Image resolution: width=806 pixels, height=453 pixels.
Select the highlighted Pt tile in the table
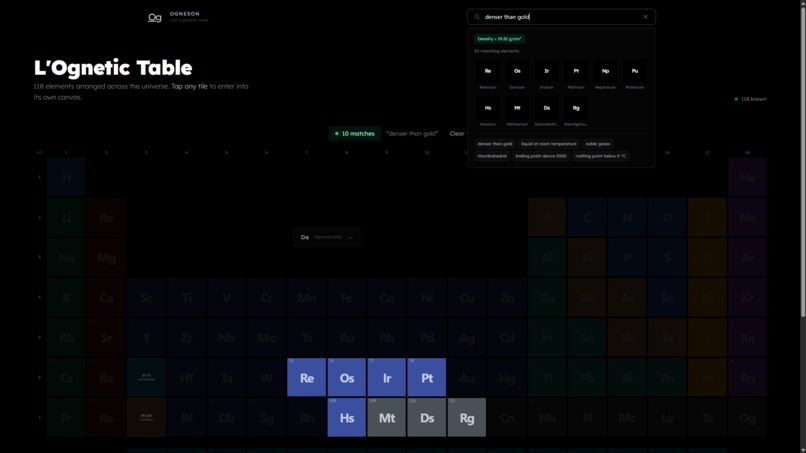coord(427,377)
